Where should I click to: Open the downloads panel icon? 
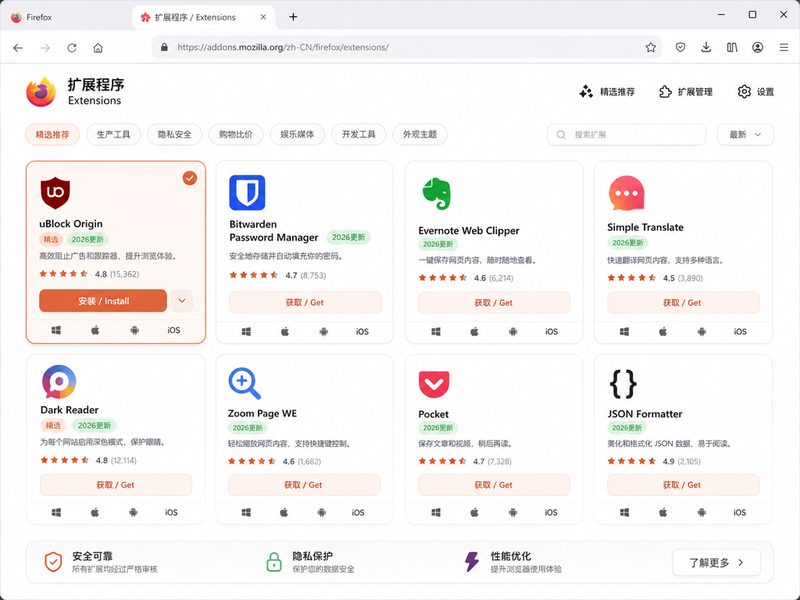[x=706, y=47]
